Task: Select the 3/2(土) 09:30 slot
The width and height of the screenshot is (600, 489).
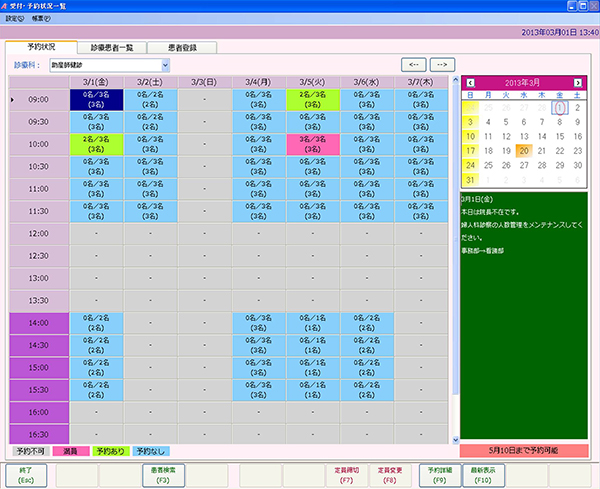Action: 150,122
